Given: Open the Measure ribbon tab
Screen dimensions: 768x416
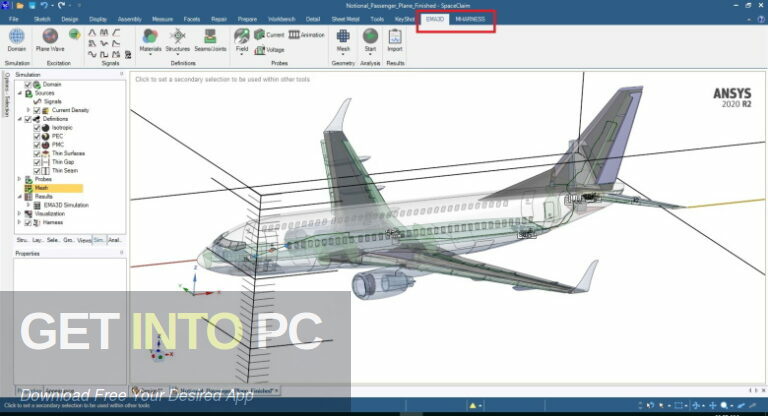Looking at the screenshot, I should (162, 19).
